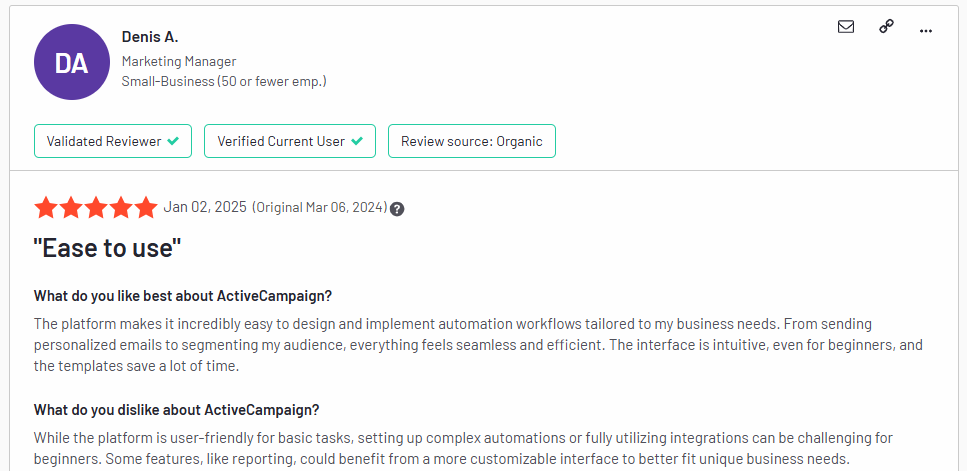Click the question mark help icon
Image resolution: width=967 pixels, height=471 pixels.
pos(398,209)
